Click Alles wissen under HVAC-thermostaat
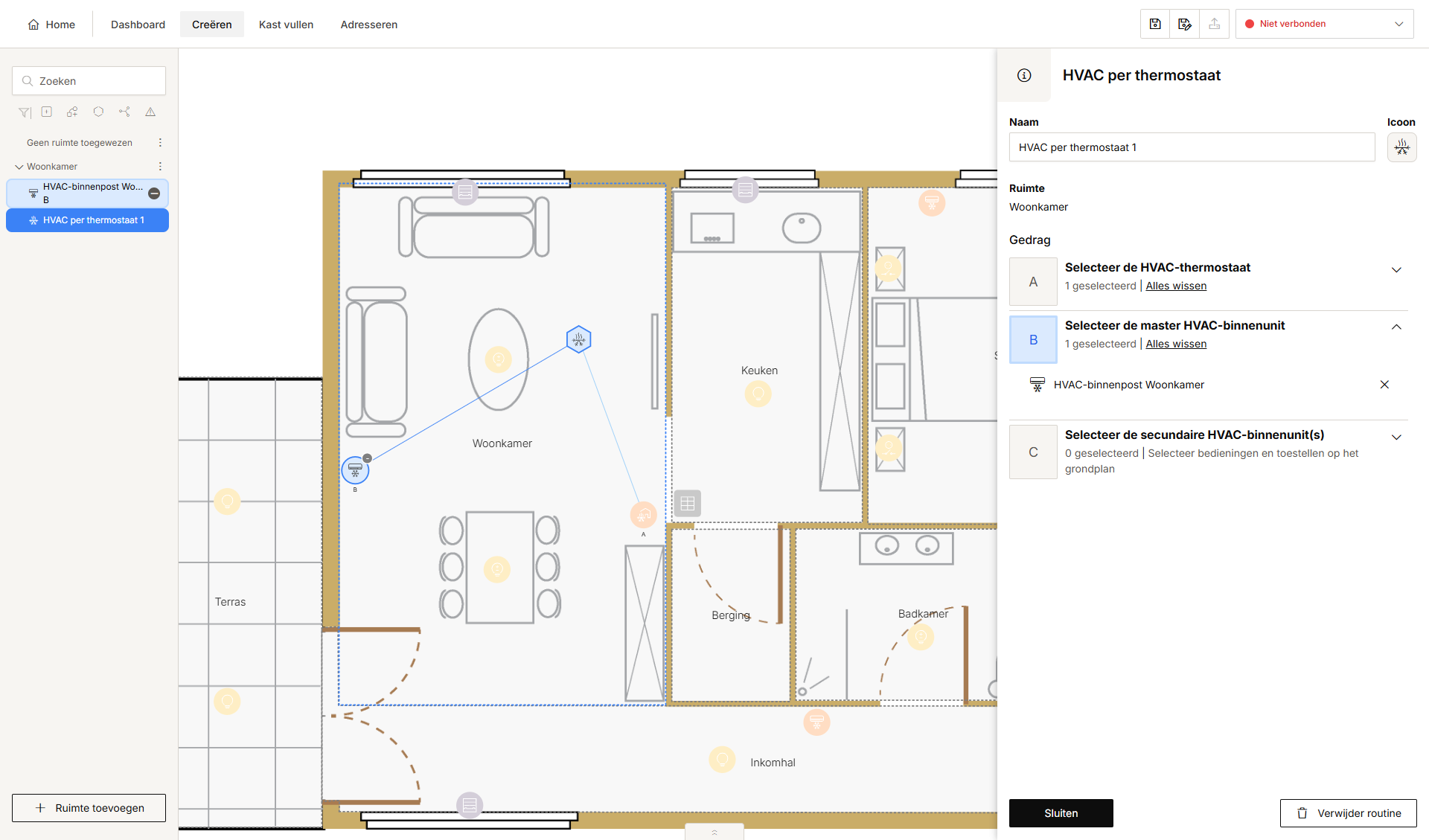Viewport: 1429px width, 840px height. pyautogui.click(x=1176, y=286)
